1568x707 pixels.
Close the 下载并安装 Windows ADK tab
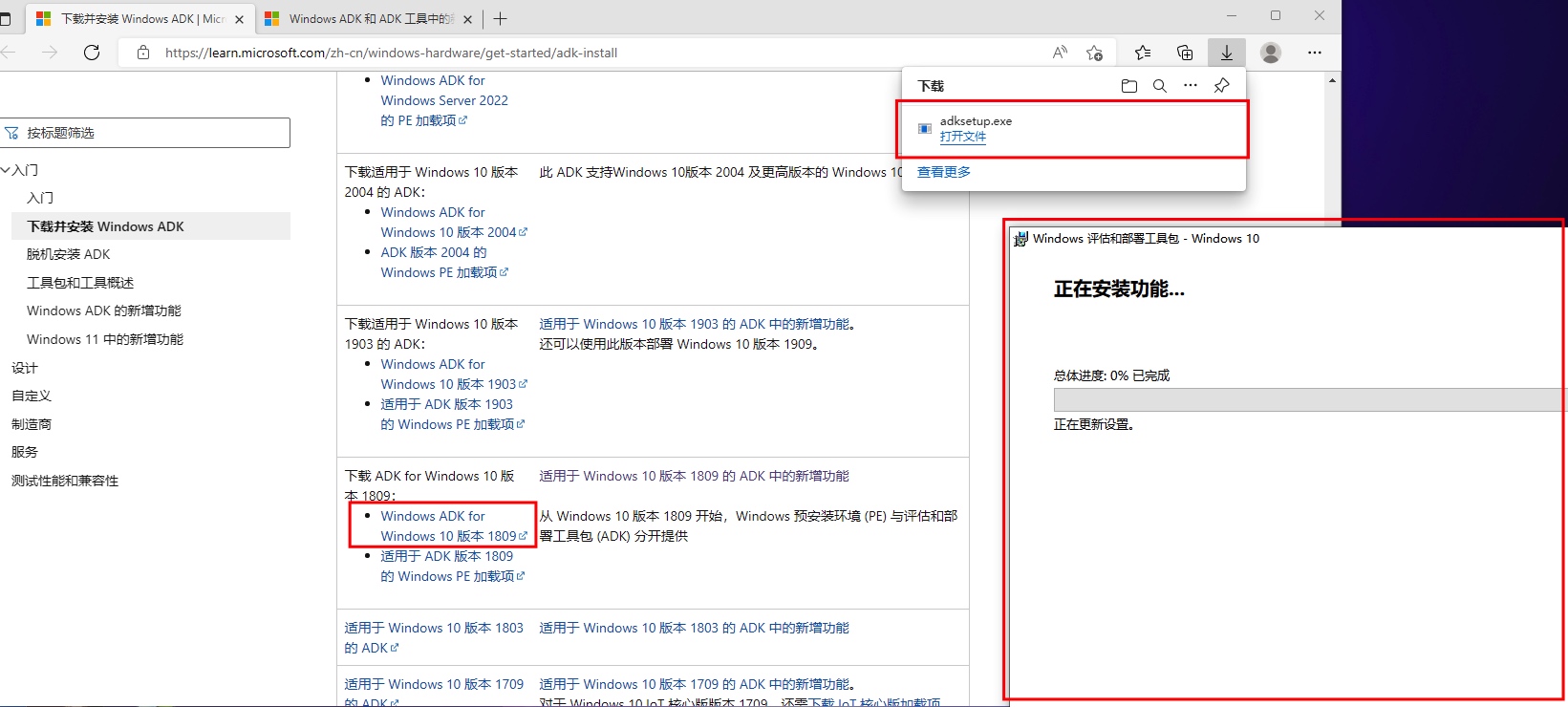pyautogui.click(x=239, y=19)
